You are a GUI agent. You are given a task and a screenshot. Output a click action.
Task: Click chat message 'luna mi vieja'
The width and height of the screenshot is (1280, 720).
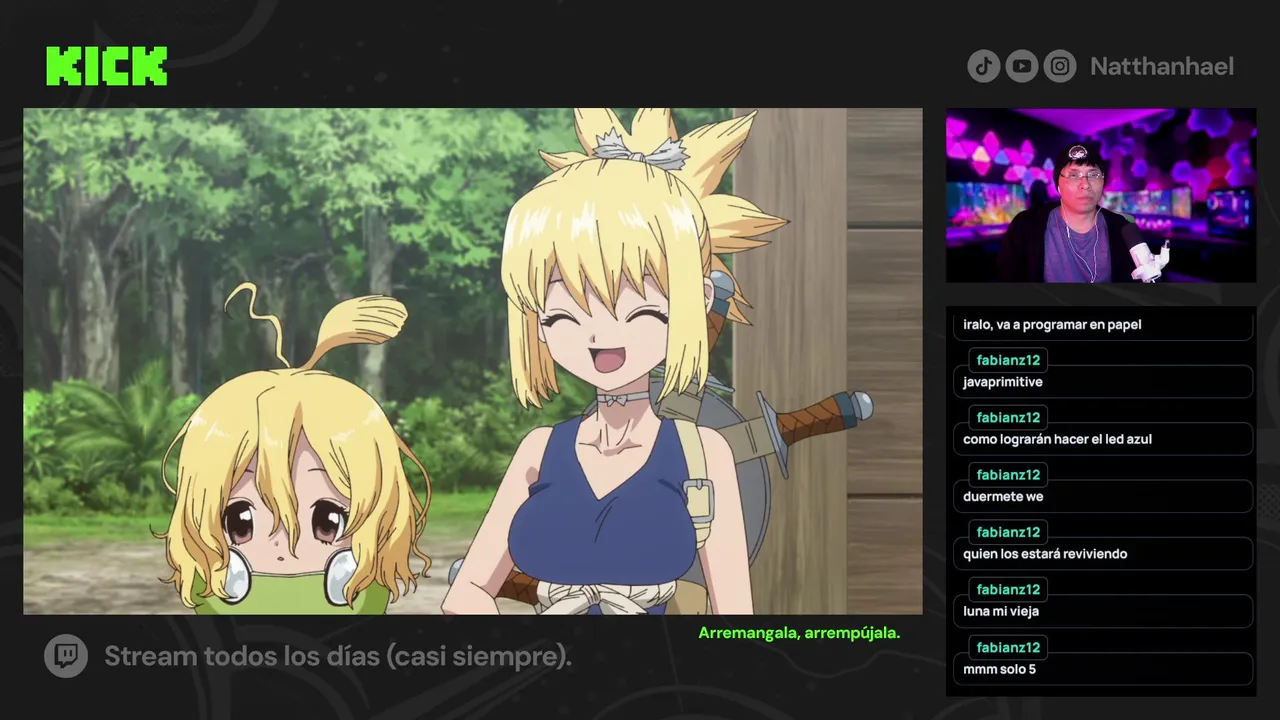[x=1001, y=611]
